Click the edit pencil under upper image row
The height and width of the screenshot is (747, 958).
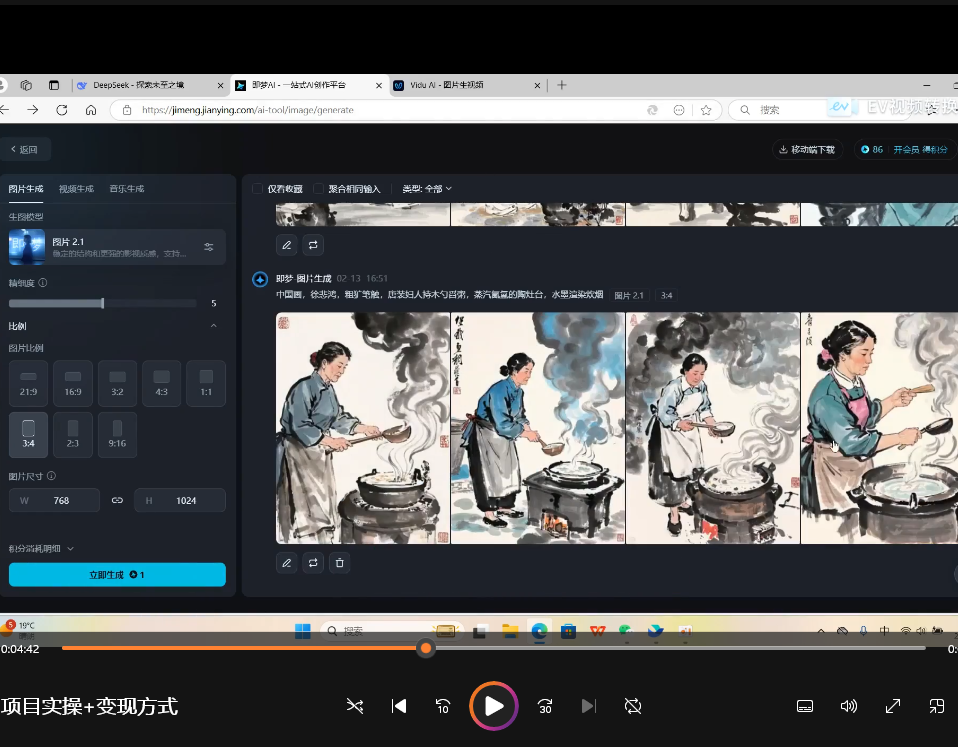(x=287, y=245)
